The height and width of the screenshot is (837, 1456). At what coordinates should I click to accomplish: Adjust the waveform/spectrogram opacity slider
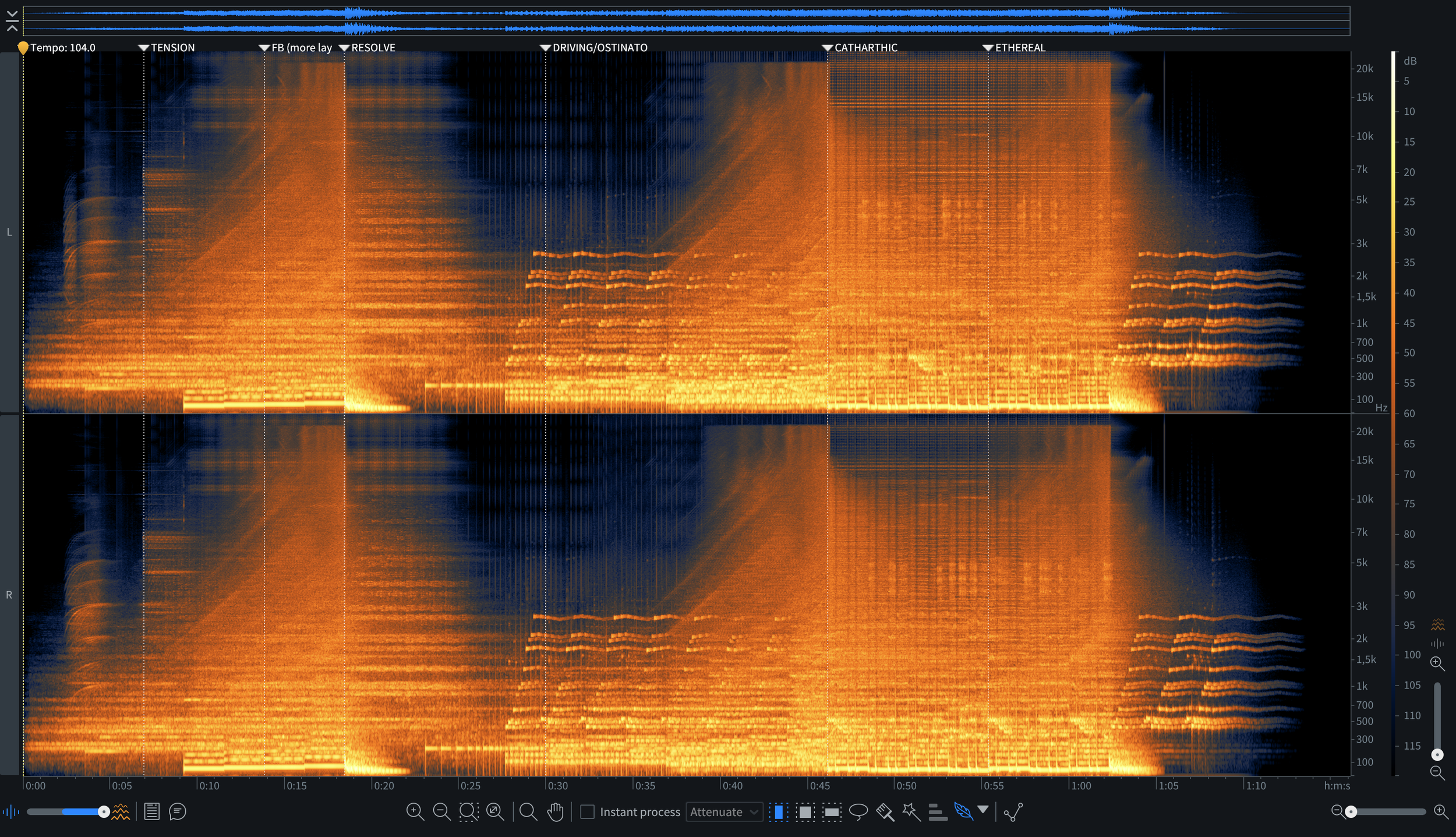[x=103, y=811]
